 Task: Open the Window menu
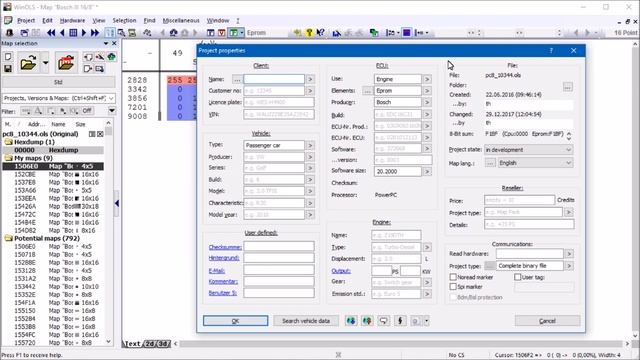[x=218, y=20]
